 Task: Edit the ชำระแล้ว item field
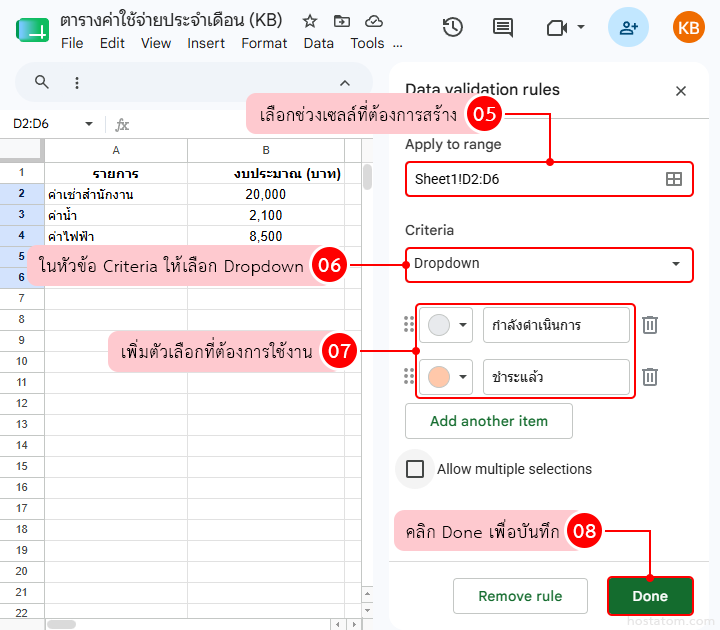coord(556,377)
